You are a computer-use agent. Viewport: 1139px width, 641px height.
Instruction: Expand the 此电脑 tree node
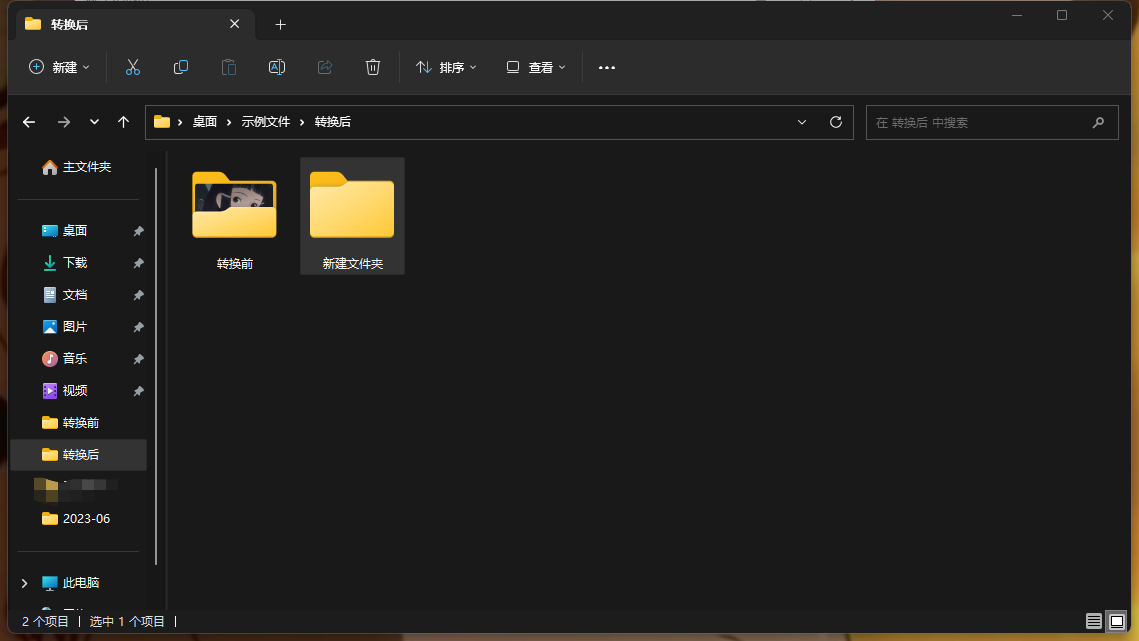25,583
